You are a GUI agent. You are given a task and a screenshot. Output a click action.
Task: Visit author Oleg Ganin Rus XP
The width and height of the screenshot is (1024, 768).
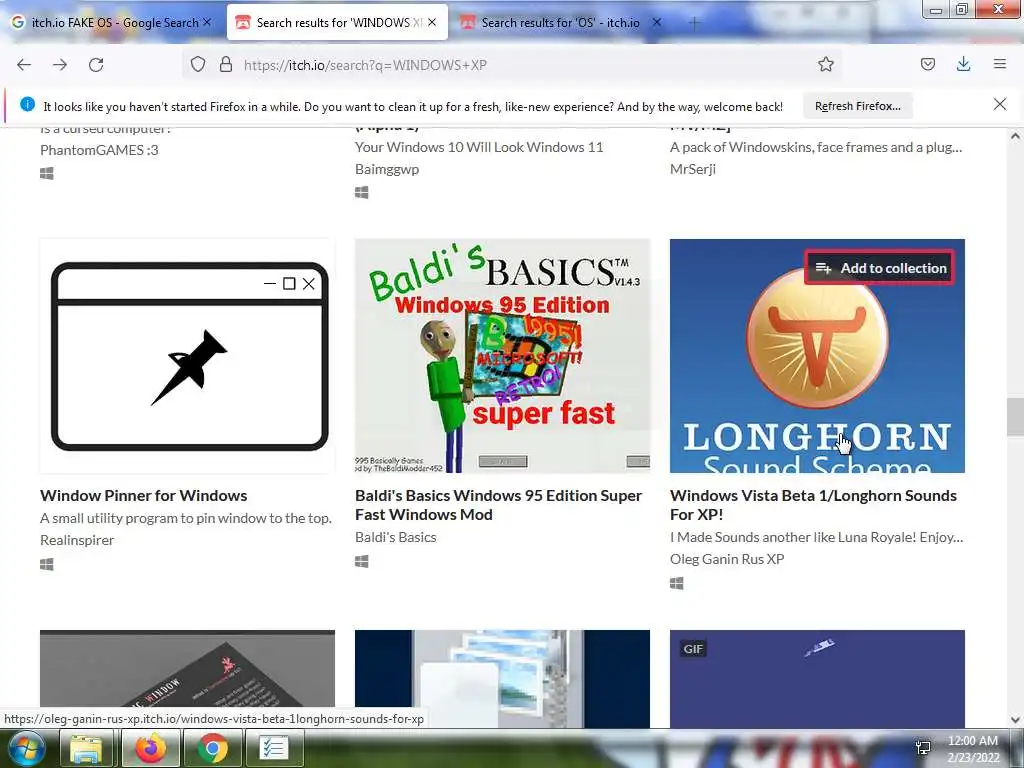click(727, 559)
